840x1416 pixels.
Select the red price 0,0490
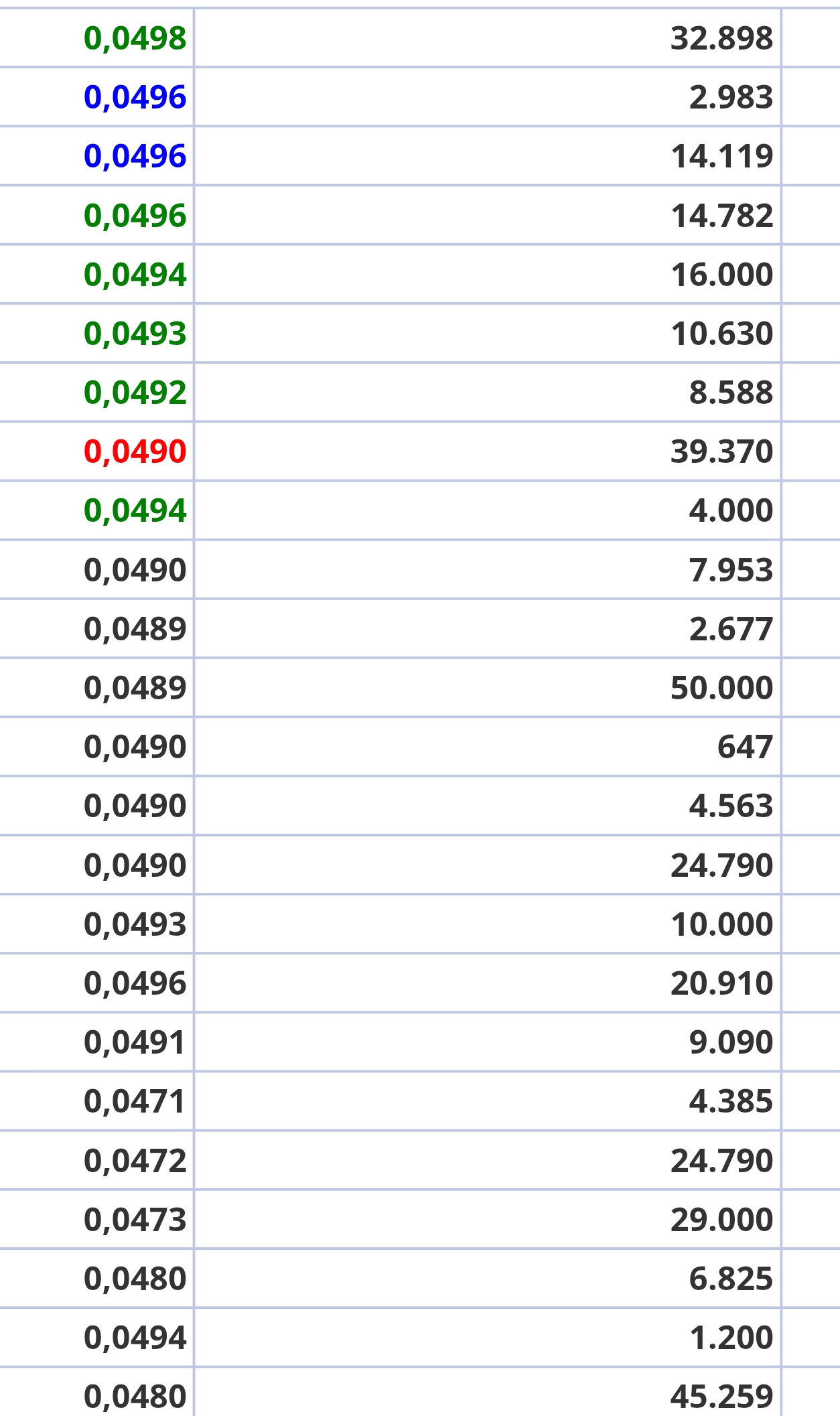pos(135,451)
